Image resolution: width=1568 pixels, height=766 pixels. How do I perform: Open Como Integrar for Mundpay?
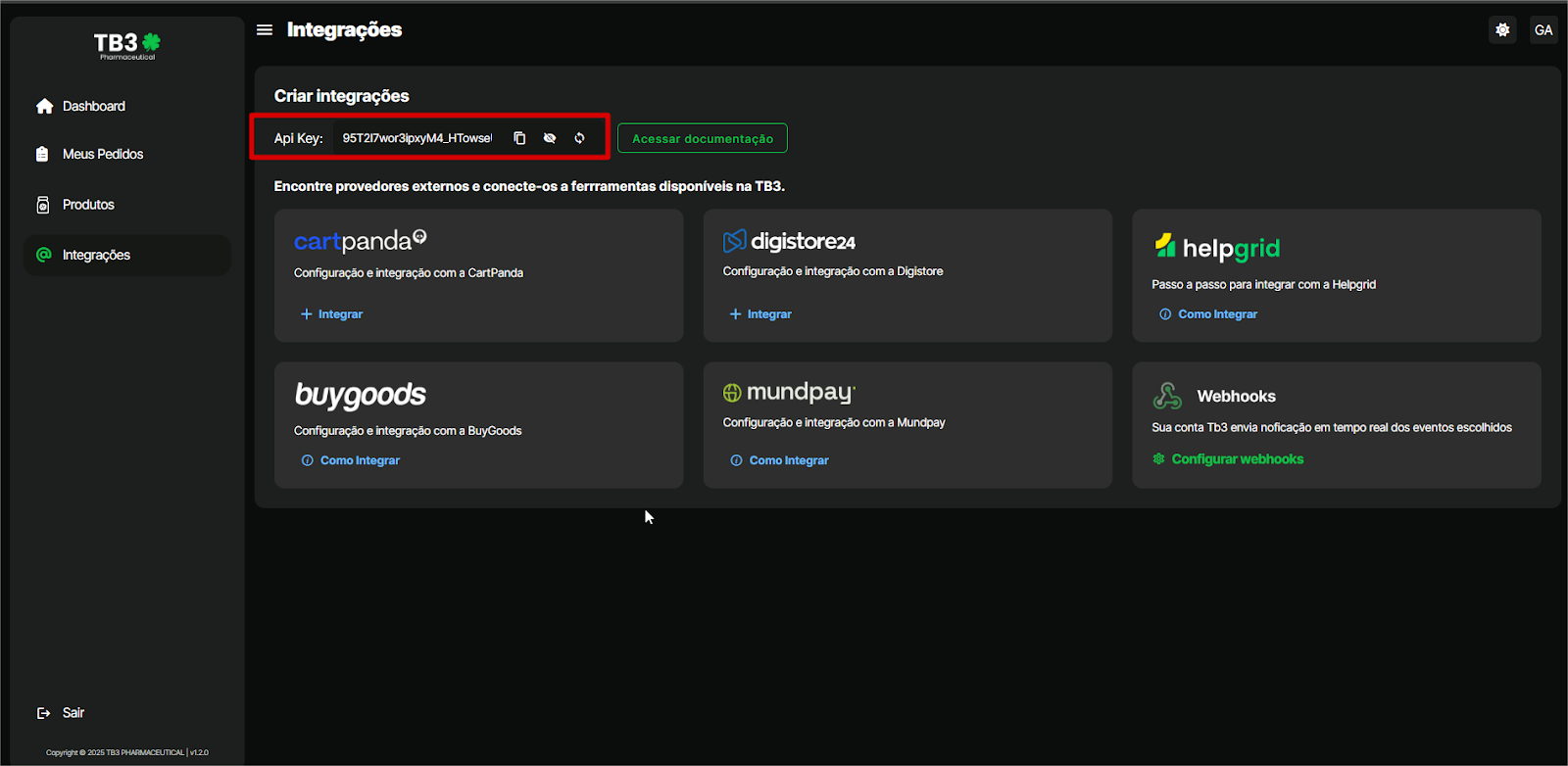click(x=788, y=460)
